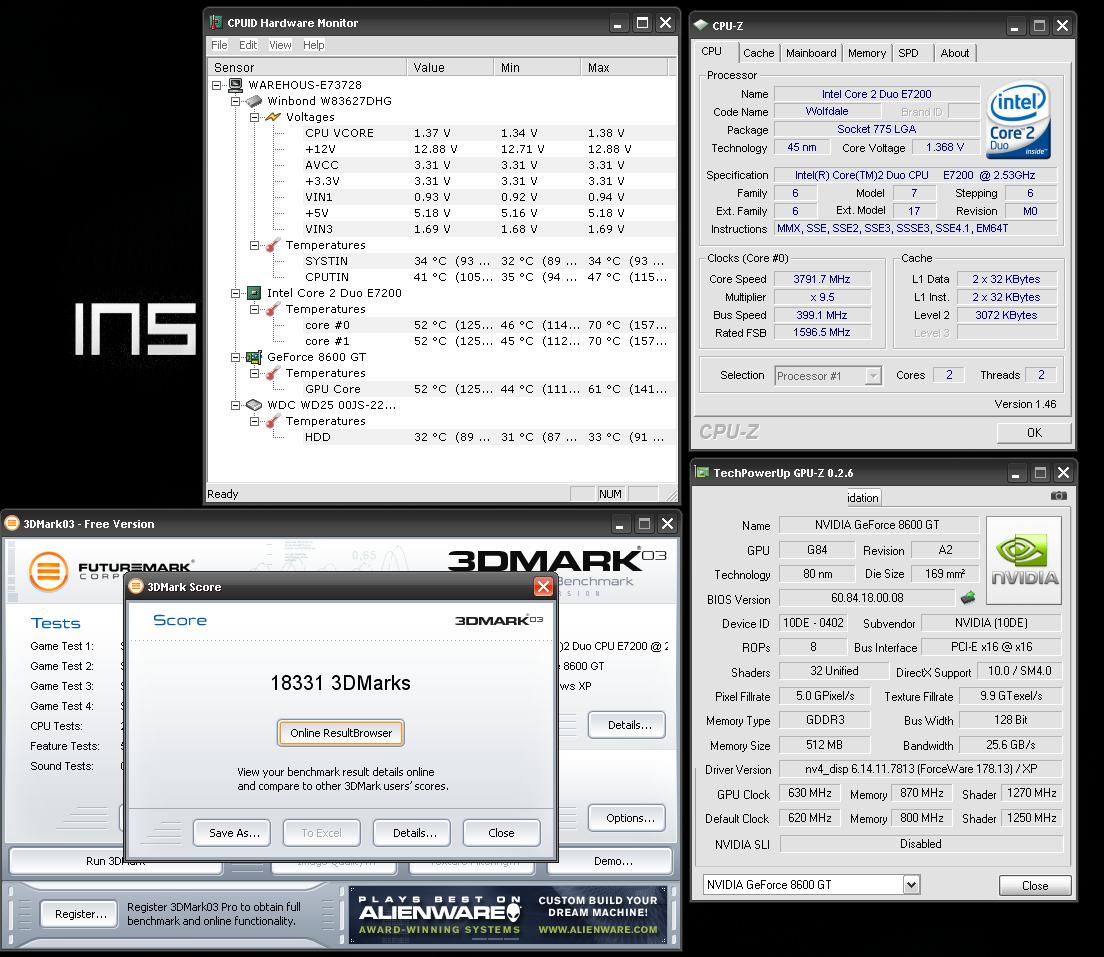Click the thermometer icon under GeForce 8600 GT

[x=272, y=373]
